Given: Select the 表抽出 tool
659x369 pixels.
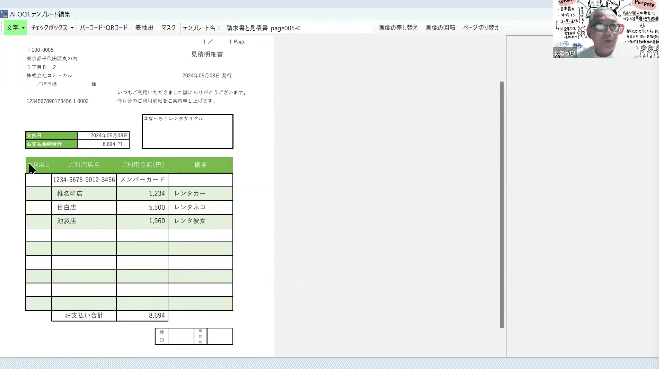Looking at the screenshot, I should tap(144, 28).
